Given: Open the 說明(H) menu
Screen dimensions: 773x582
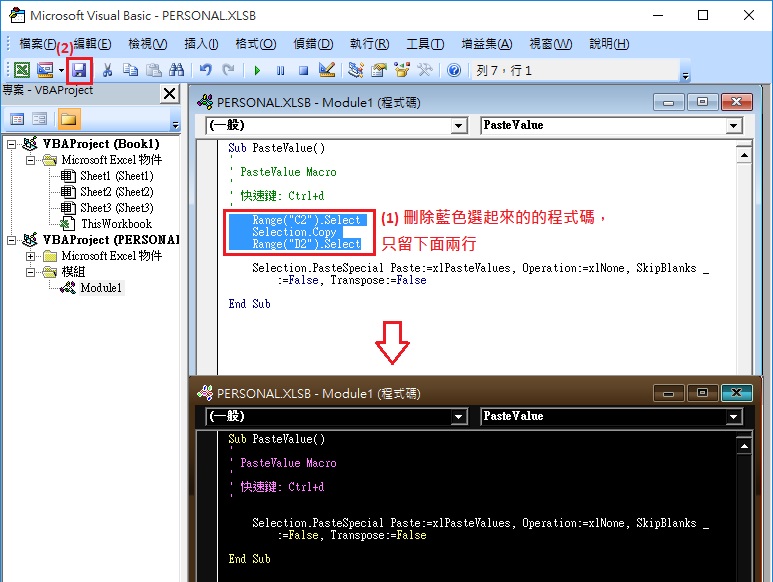Looking at the screenshot, I should (609, 44).
